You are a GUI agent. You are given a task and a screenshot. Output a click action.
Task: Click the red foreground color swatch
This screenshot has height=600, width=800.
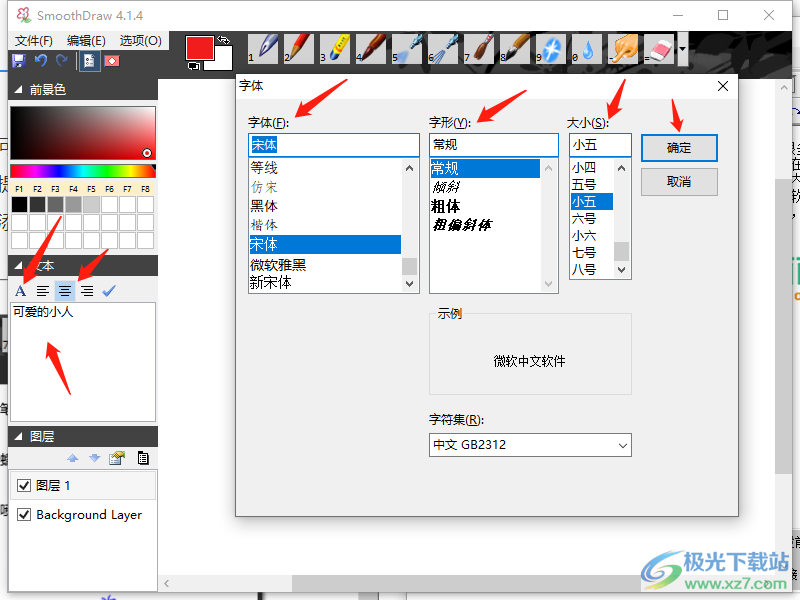click(199, 48)
